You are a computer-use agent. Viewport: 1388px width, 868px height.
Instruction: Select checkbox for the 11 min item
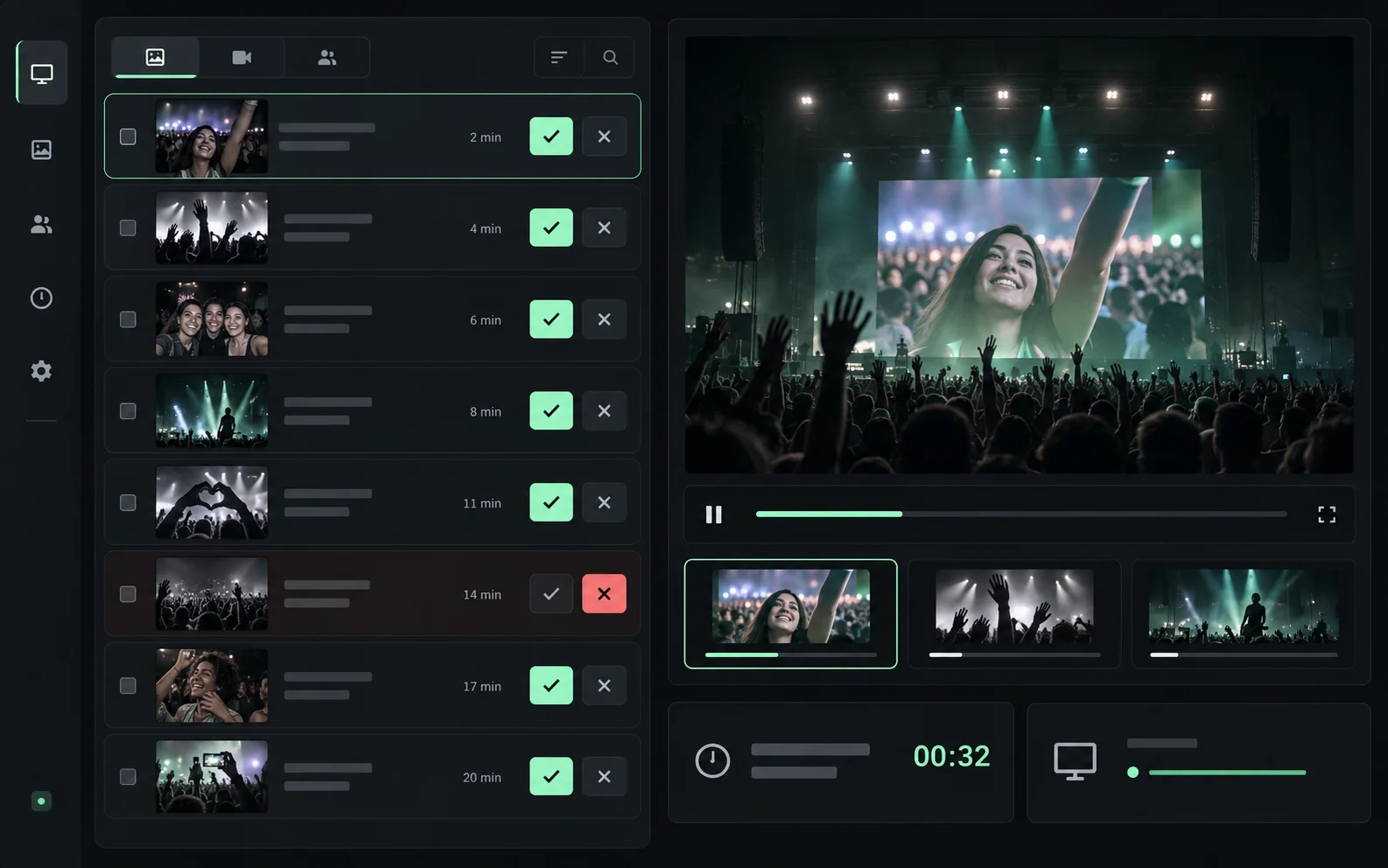(128, 502)
